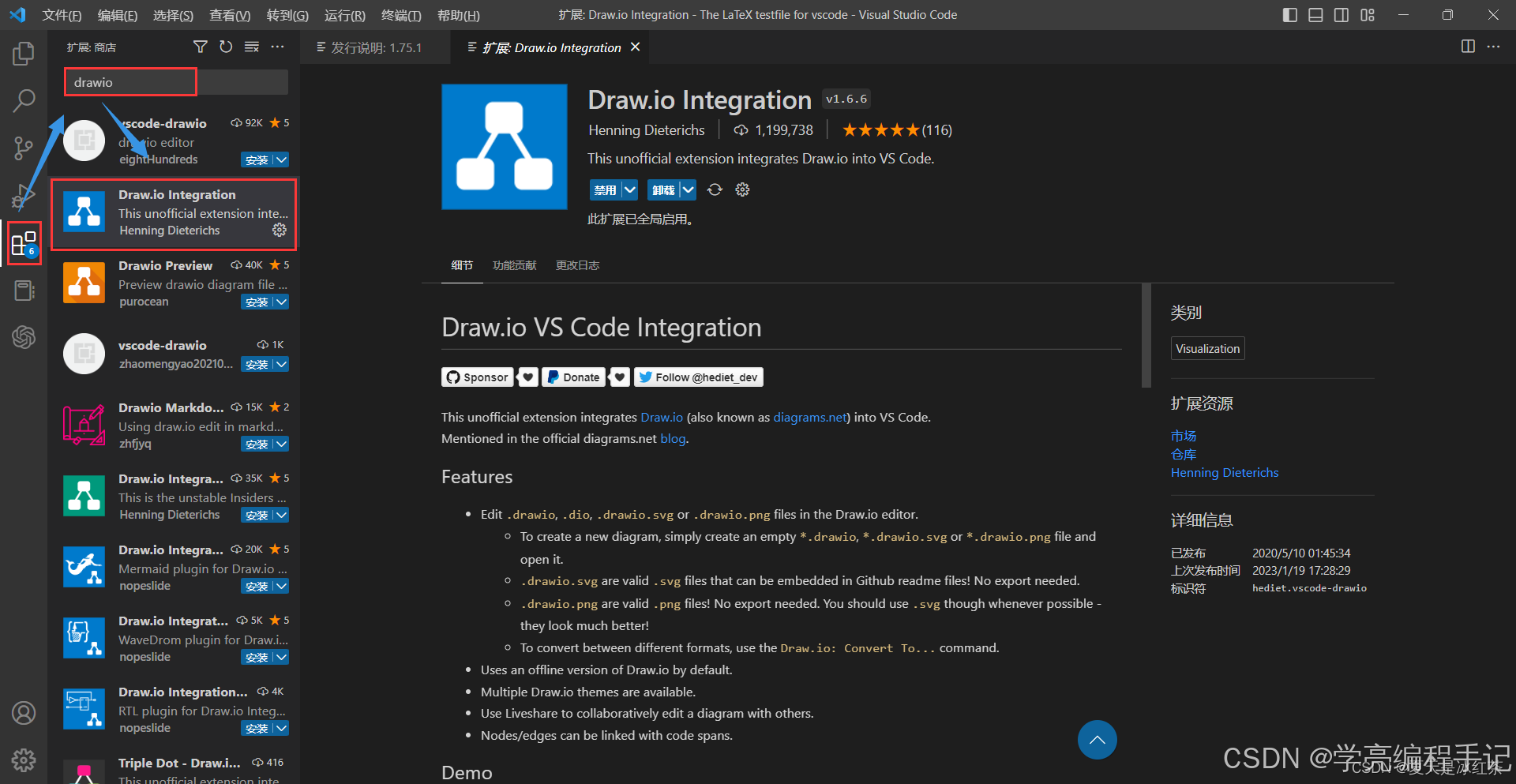Screen dimensions: 1516x784
Task: Toggle primary sidebar layout icon
Action: (1289, 15)
